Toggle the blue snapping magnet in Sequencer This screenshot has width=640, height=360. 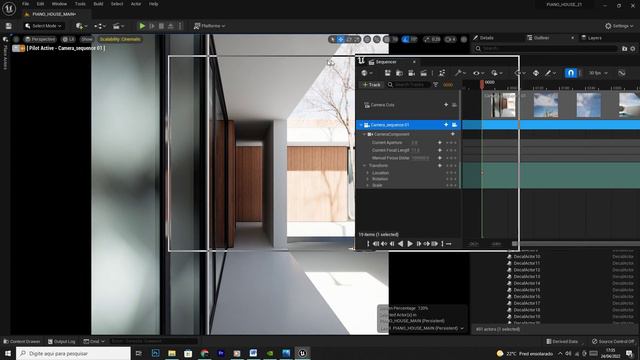click(x=571, y=73)
